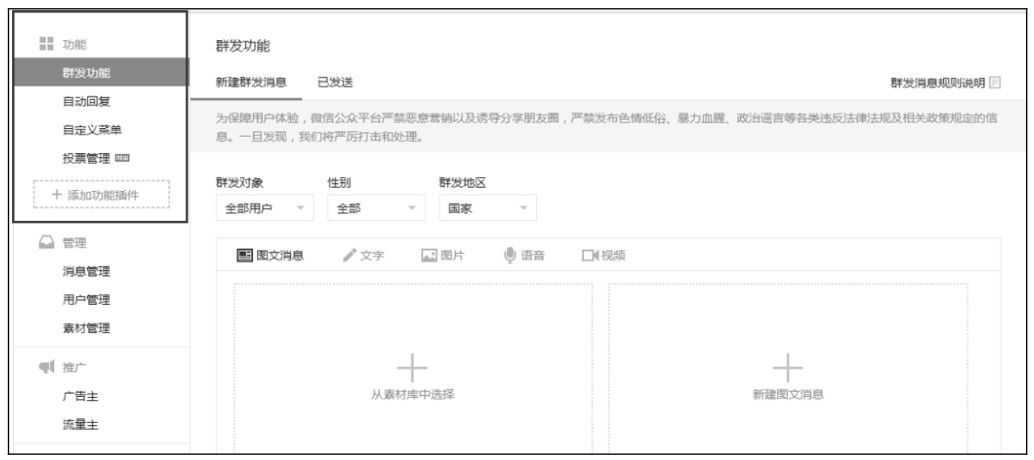Click the notice text starting 为保障用户体验
1034x460 pixels.
click(607, 129)
